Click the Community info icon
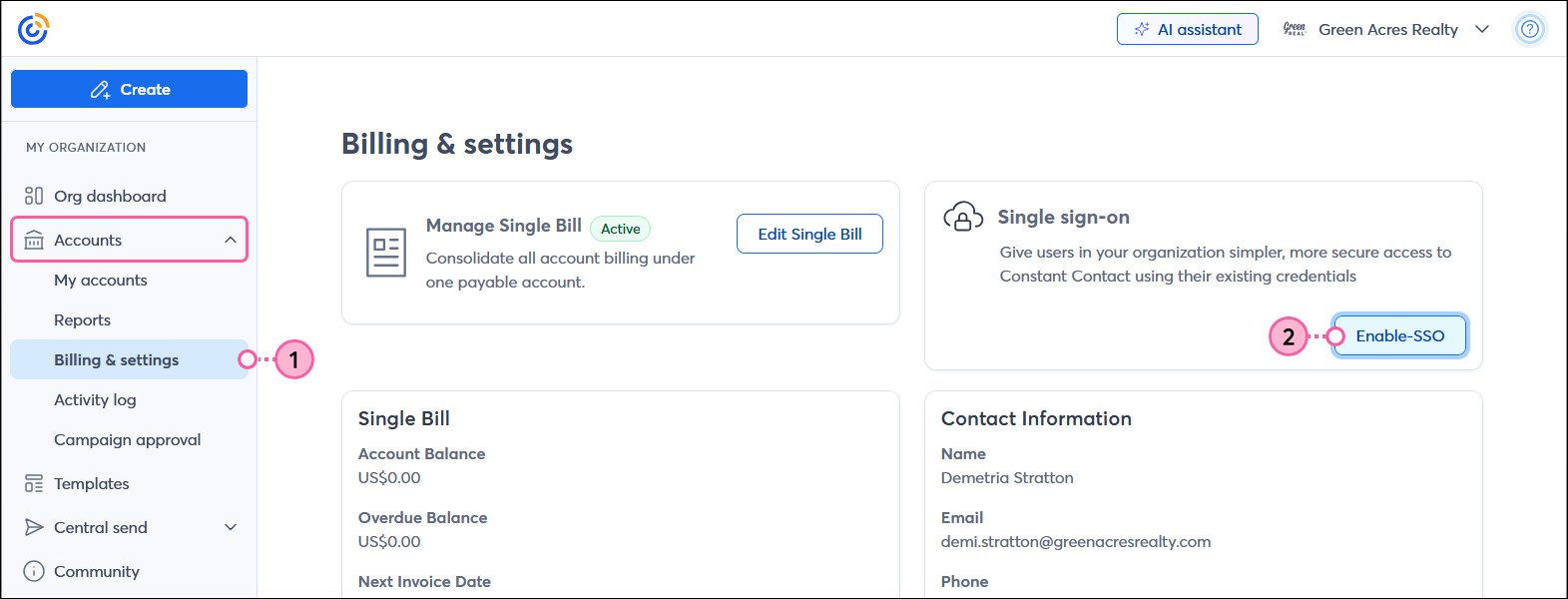 (x=34, y=571)
